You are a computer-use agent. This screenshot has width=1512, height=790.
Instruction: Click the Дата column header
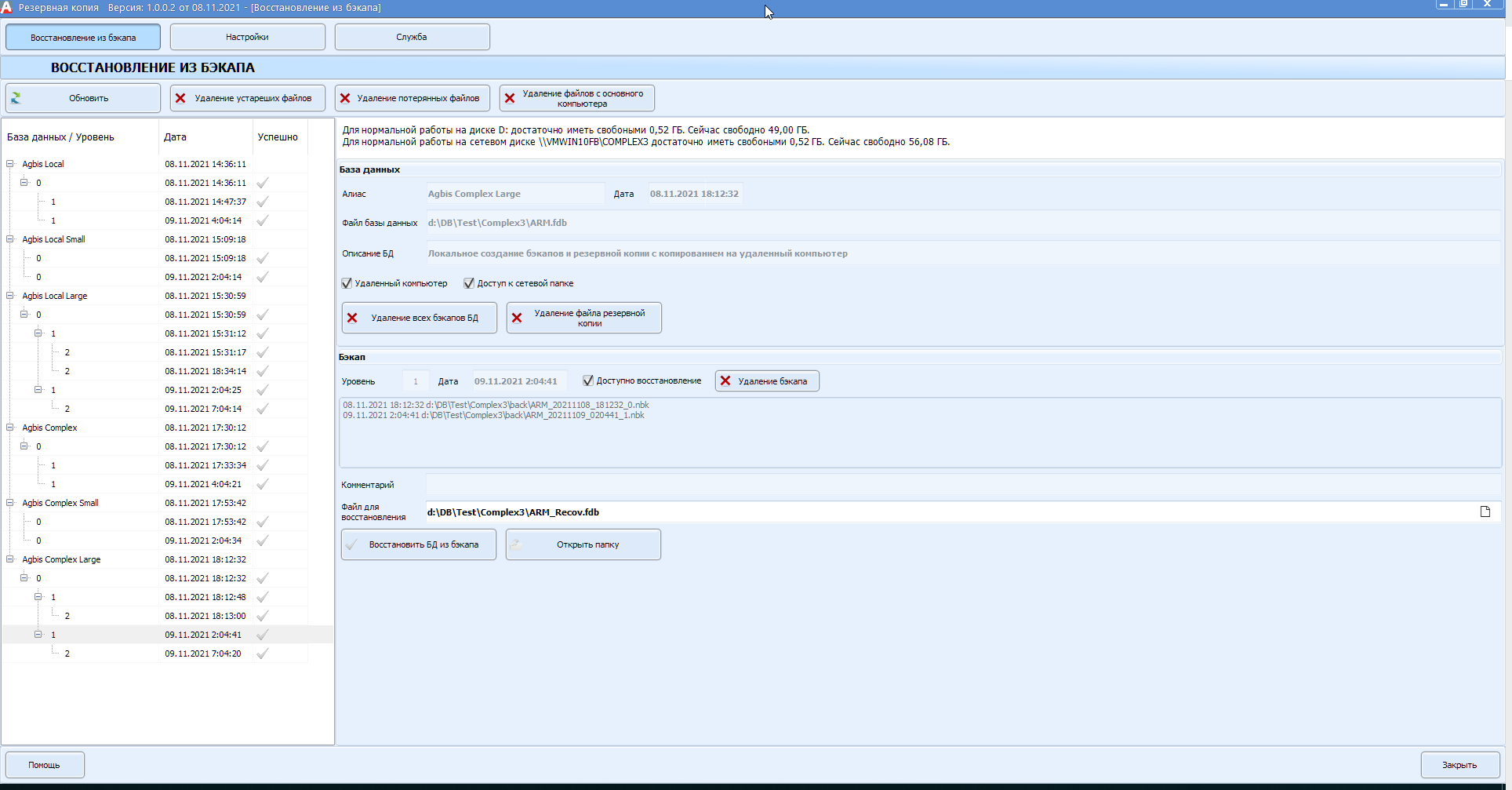(x=205, y=137)
